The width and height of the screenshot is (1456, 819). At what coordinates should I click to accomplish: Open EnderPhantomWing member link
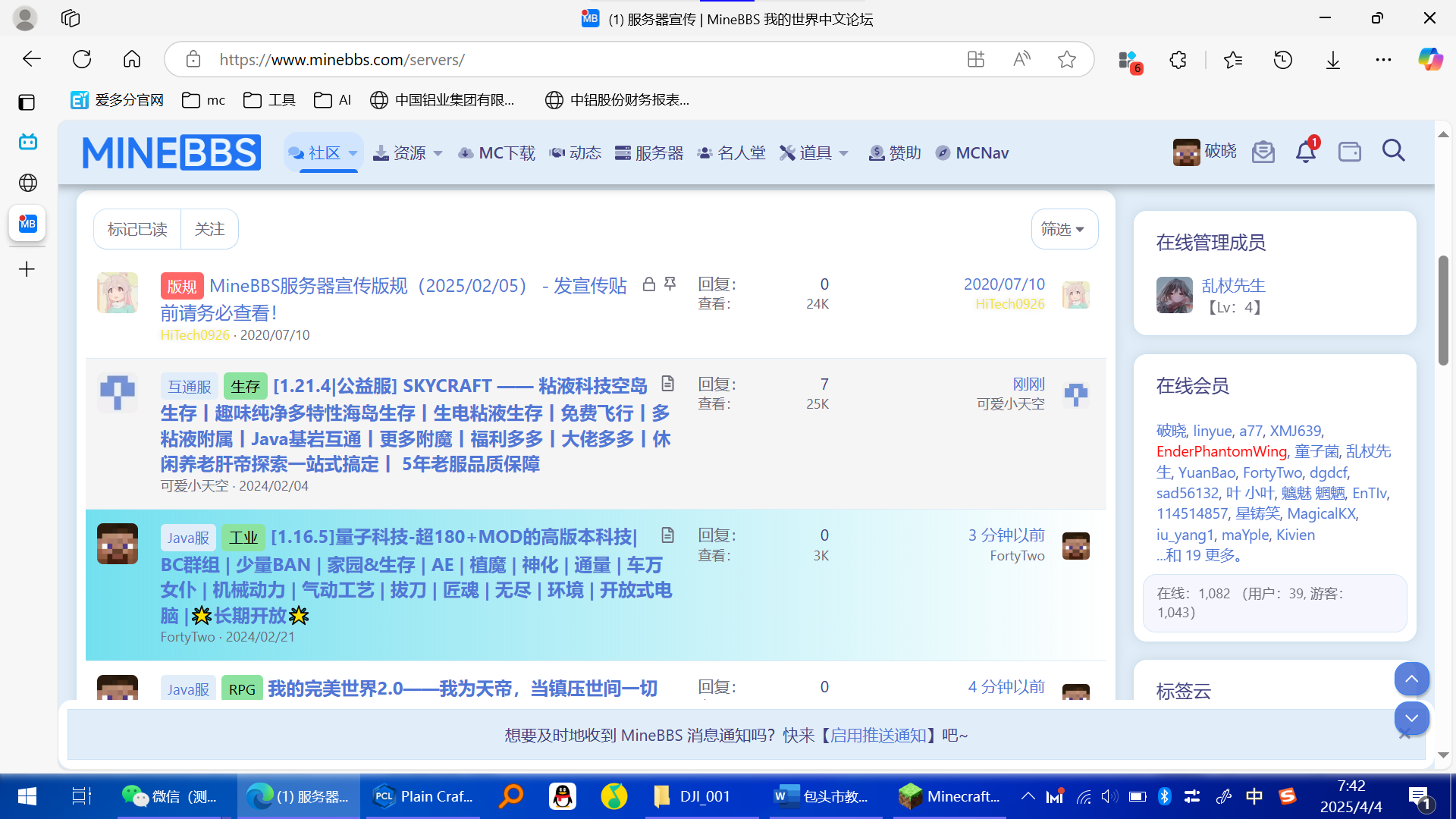pyautogui.click(x=1222, y=451)
